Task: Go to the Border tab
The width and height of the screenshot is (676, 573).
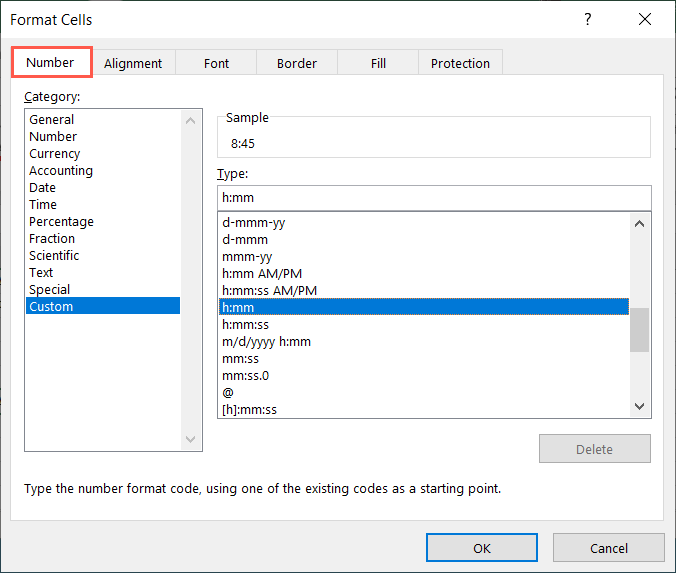Action: click(297, 63)
